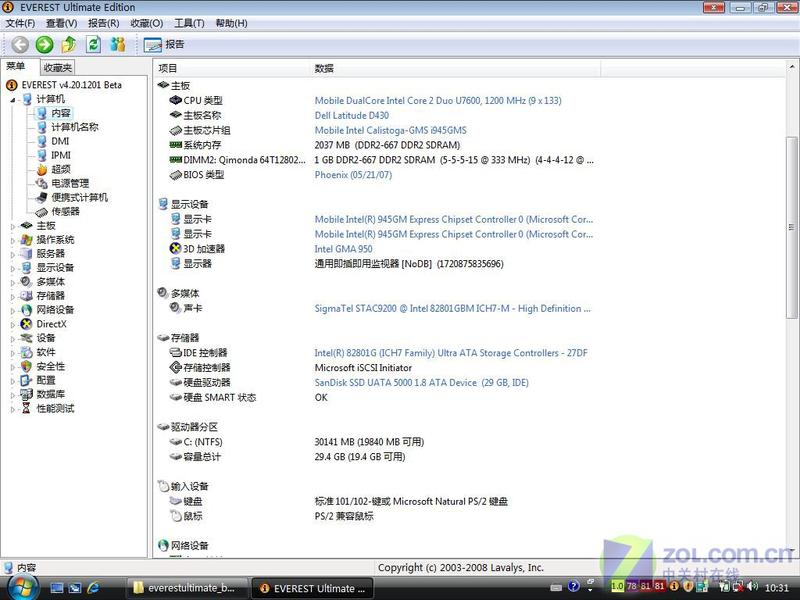Screen dimensions: 800x600
Task: Open the Mobile Intel Calistoga-GMS i945GMS link
Action: click(390, 130)
